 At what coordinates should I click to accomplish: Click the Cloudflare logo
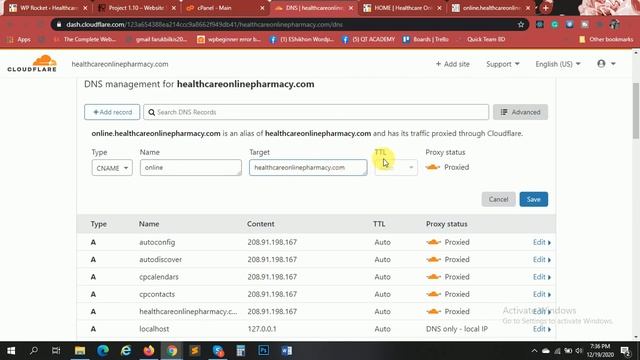32,64
